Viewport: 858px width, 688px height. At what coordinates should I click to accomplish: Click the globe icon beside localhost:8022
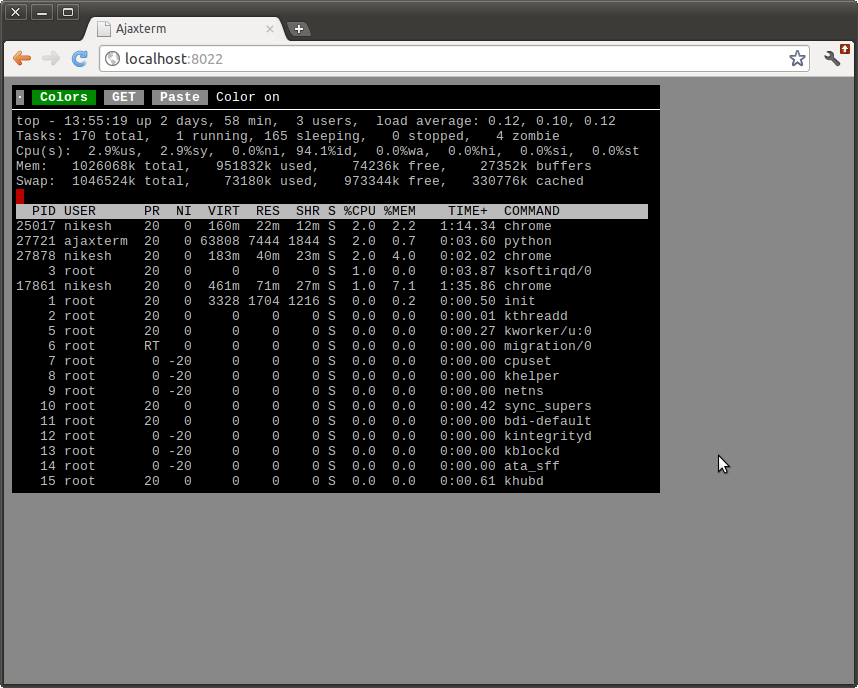(x=110, y=59)
